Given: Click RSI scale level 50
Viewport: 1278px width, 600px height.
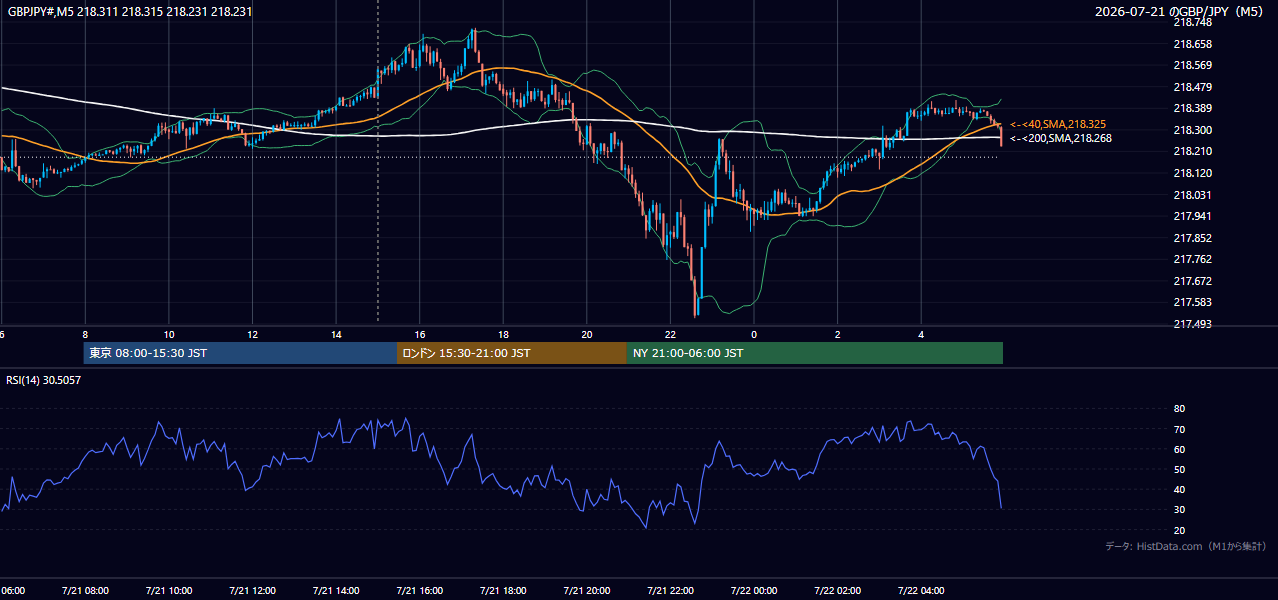Looking at the screenshot, I should pos(1179,469).
